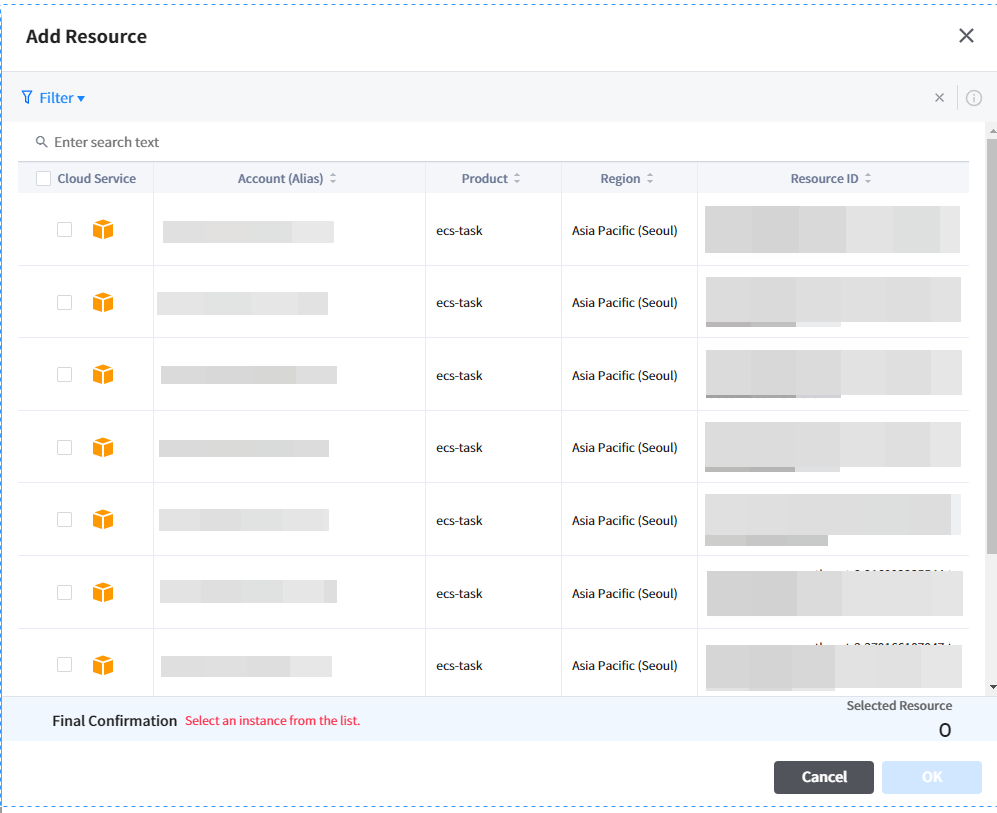
Task: Clear filters with the small X icon
Action: point(939,98)
